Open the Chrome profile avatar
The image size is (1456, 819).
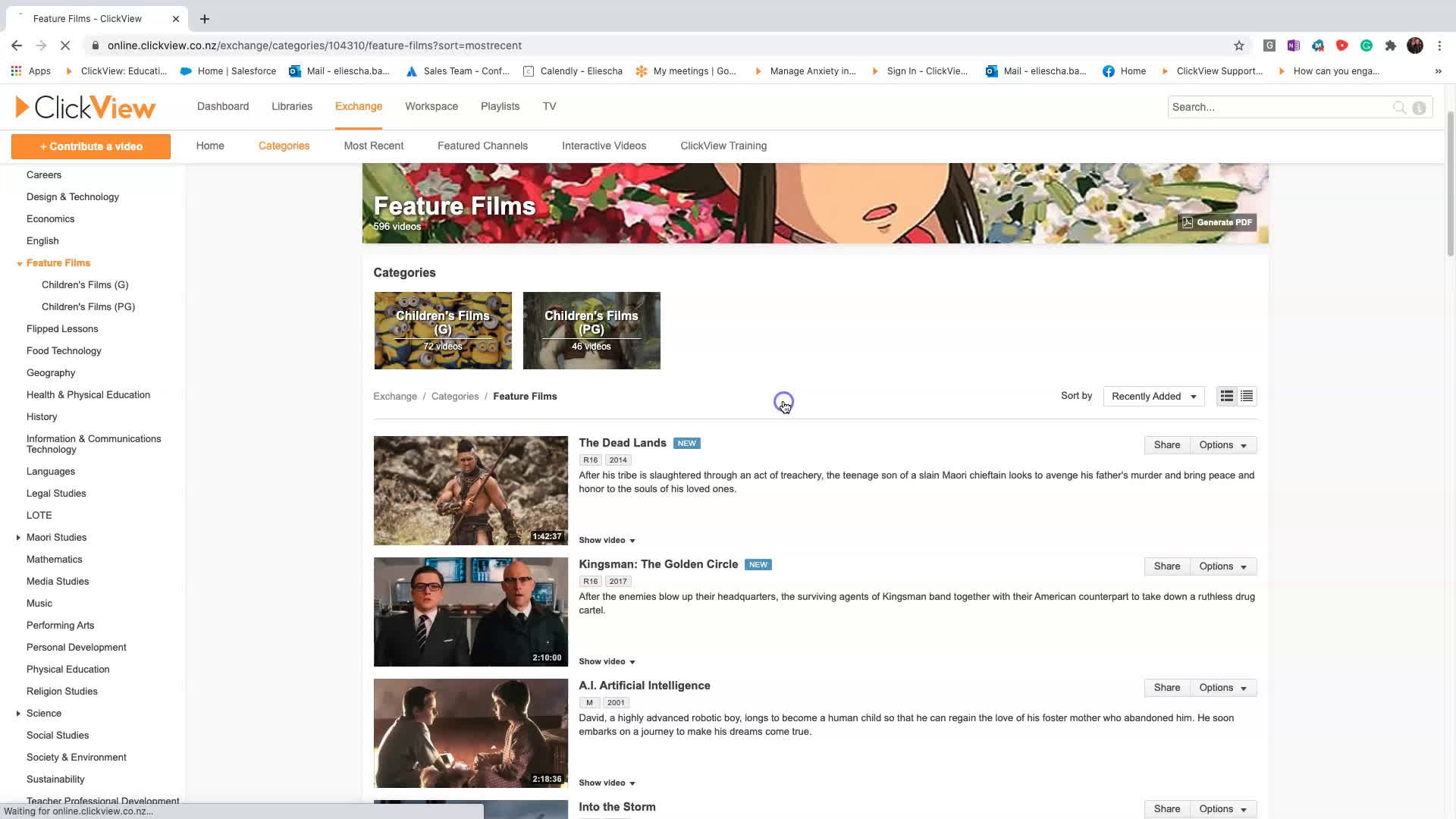pyautogui.click(x=1415, y=45)
